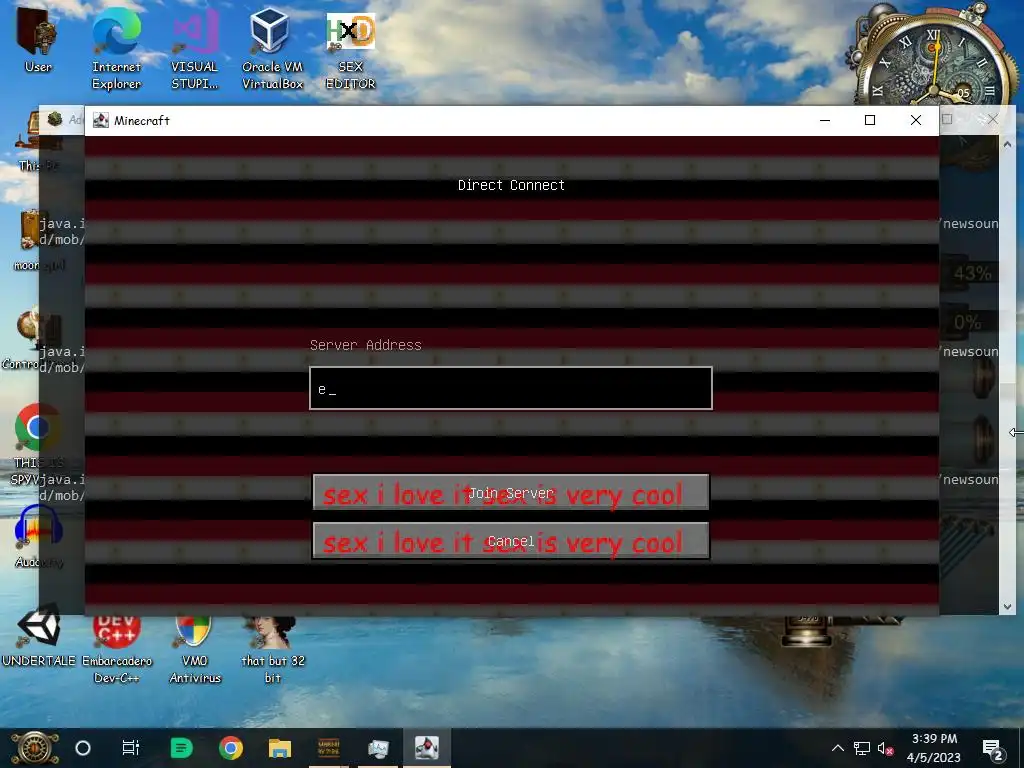1024x768 pixels.
Task: Launch Chrome from the taskbar
Action: click(x=231, y=748)
